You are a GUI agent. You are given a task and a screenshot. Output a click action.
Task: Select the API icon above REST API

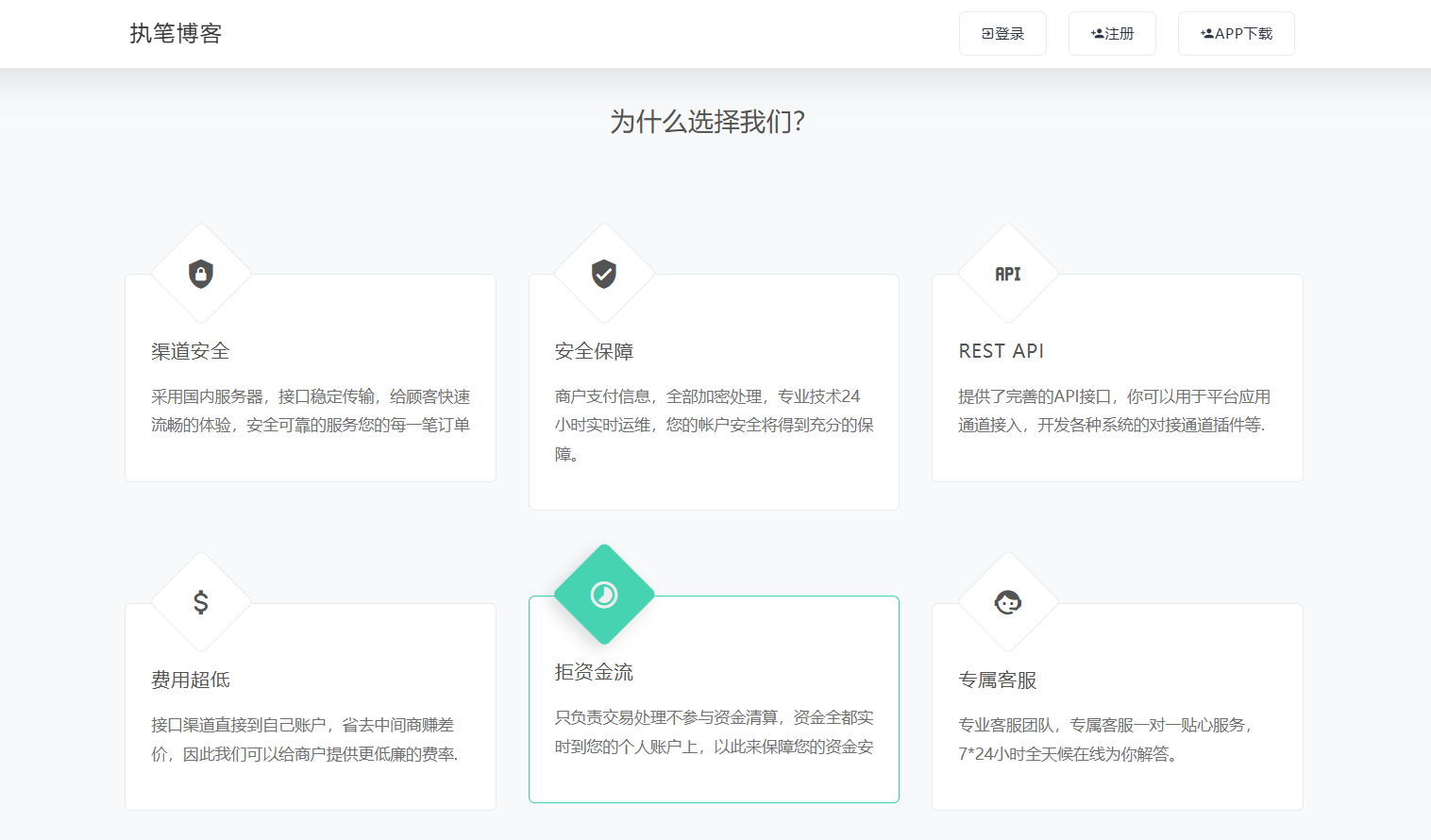coord(1008,274)
